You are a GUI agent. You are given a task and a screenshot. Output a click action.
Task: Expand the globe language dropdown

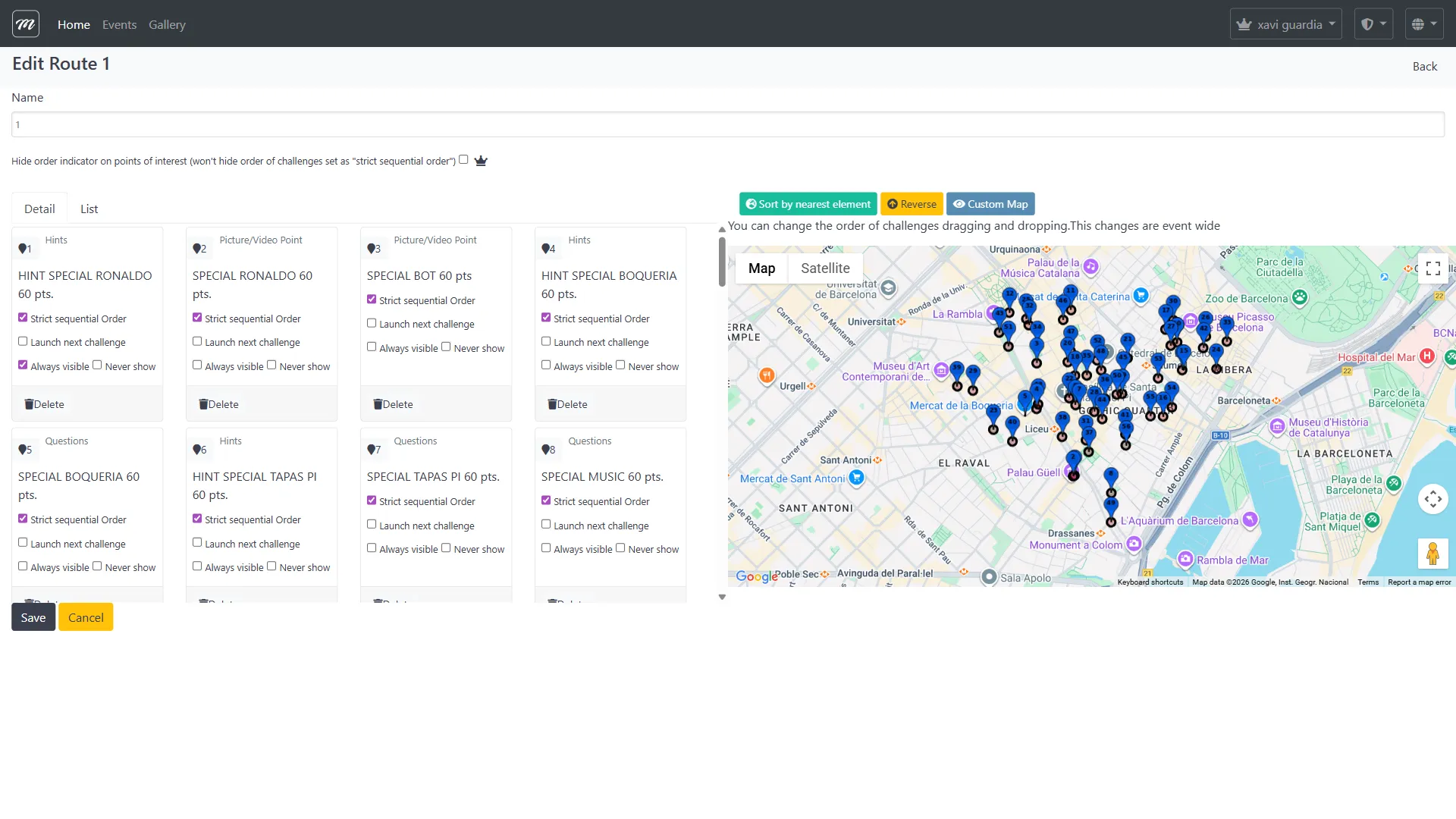(x=1423, y=24)
